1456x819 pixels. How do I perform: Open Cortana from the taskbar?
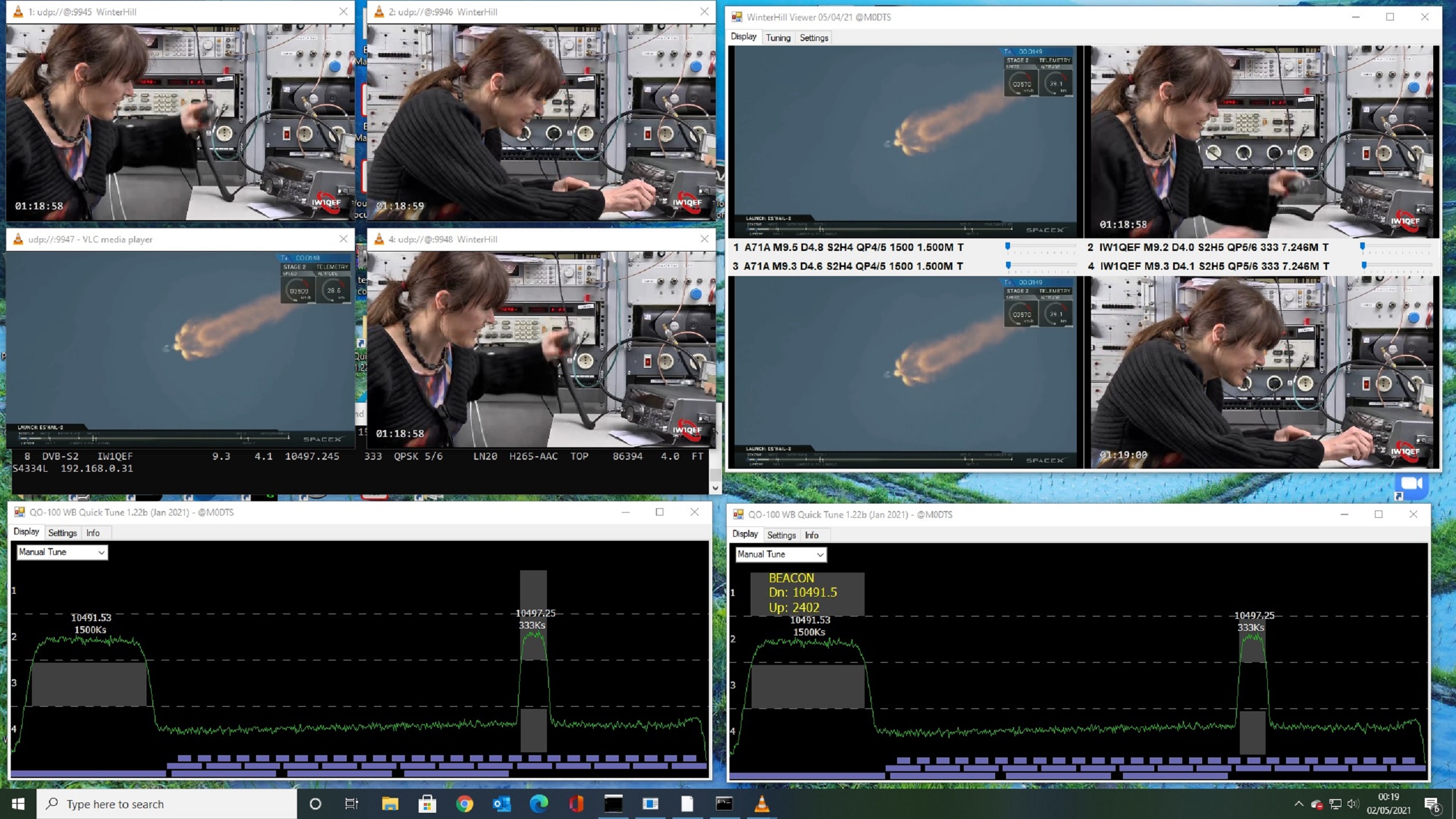315,804
